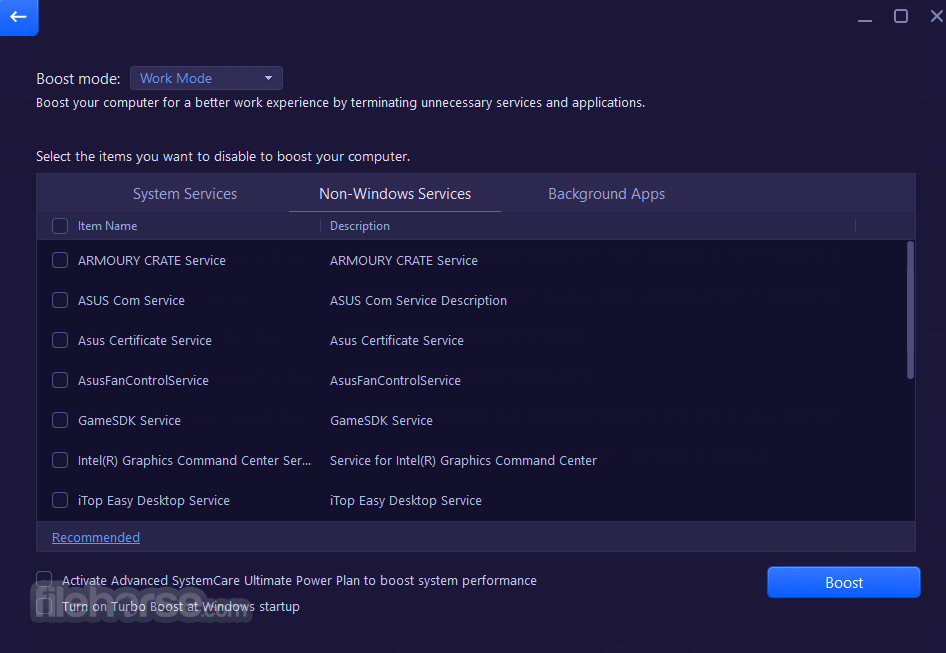946x653 pixels.
Task: Click the ASUS Com Service Description text
Action: pyautogui.click(x=418, y=300)
